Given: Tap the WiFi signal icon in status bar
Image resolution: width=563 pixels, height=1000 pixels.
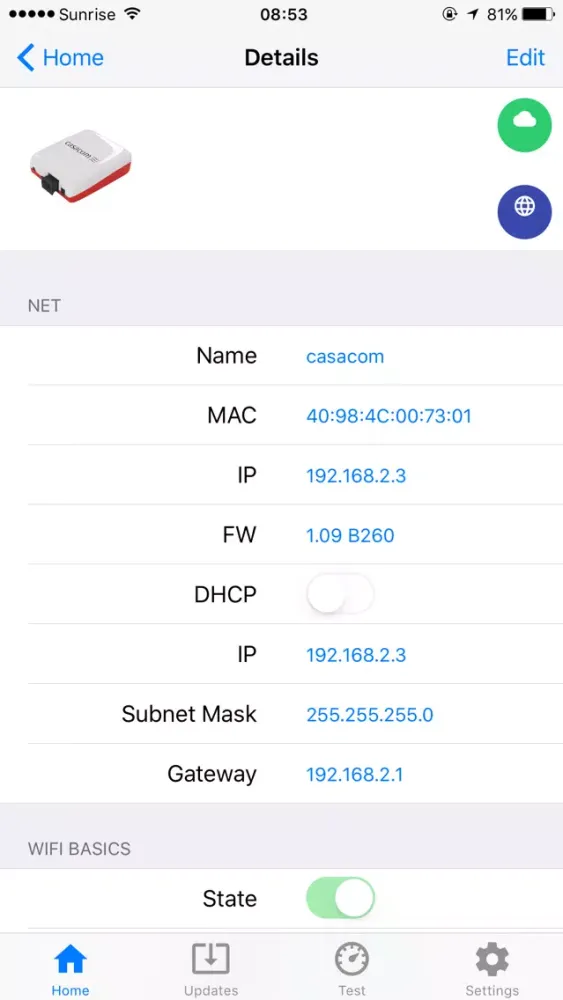Looking at the screenshot, I should tap(132, 14).
